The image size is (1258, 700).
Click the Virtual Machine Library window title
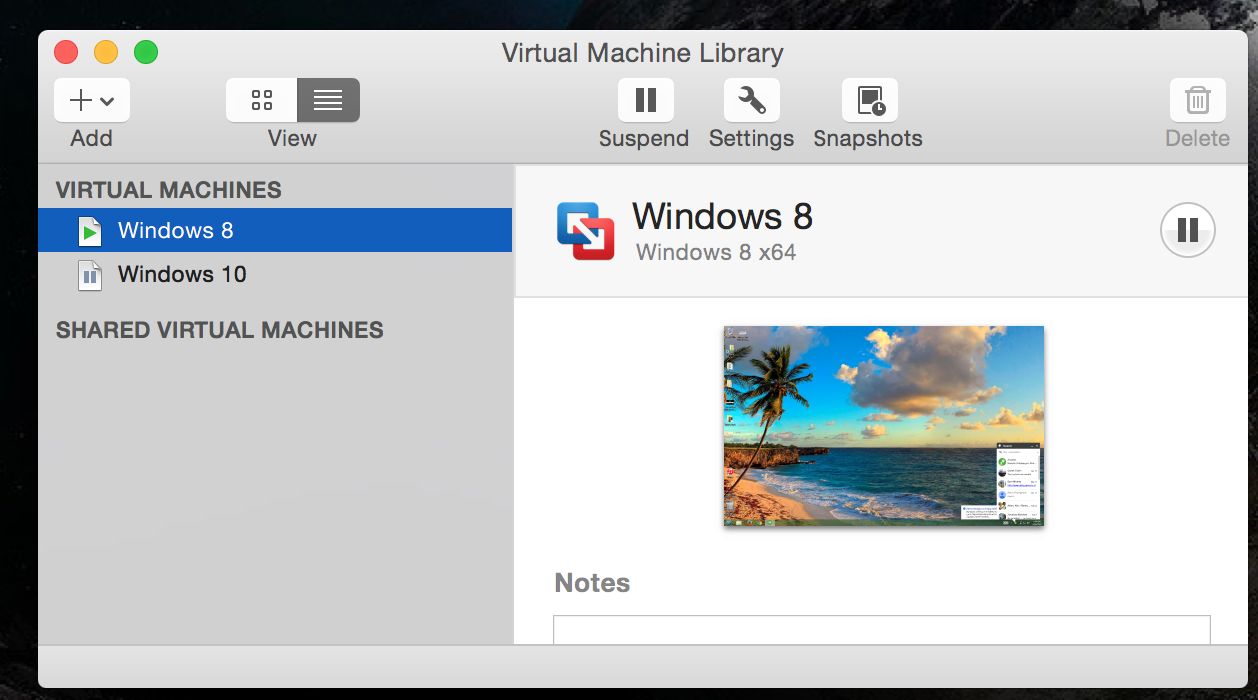(642, 53)
